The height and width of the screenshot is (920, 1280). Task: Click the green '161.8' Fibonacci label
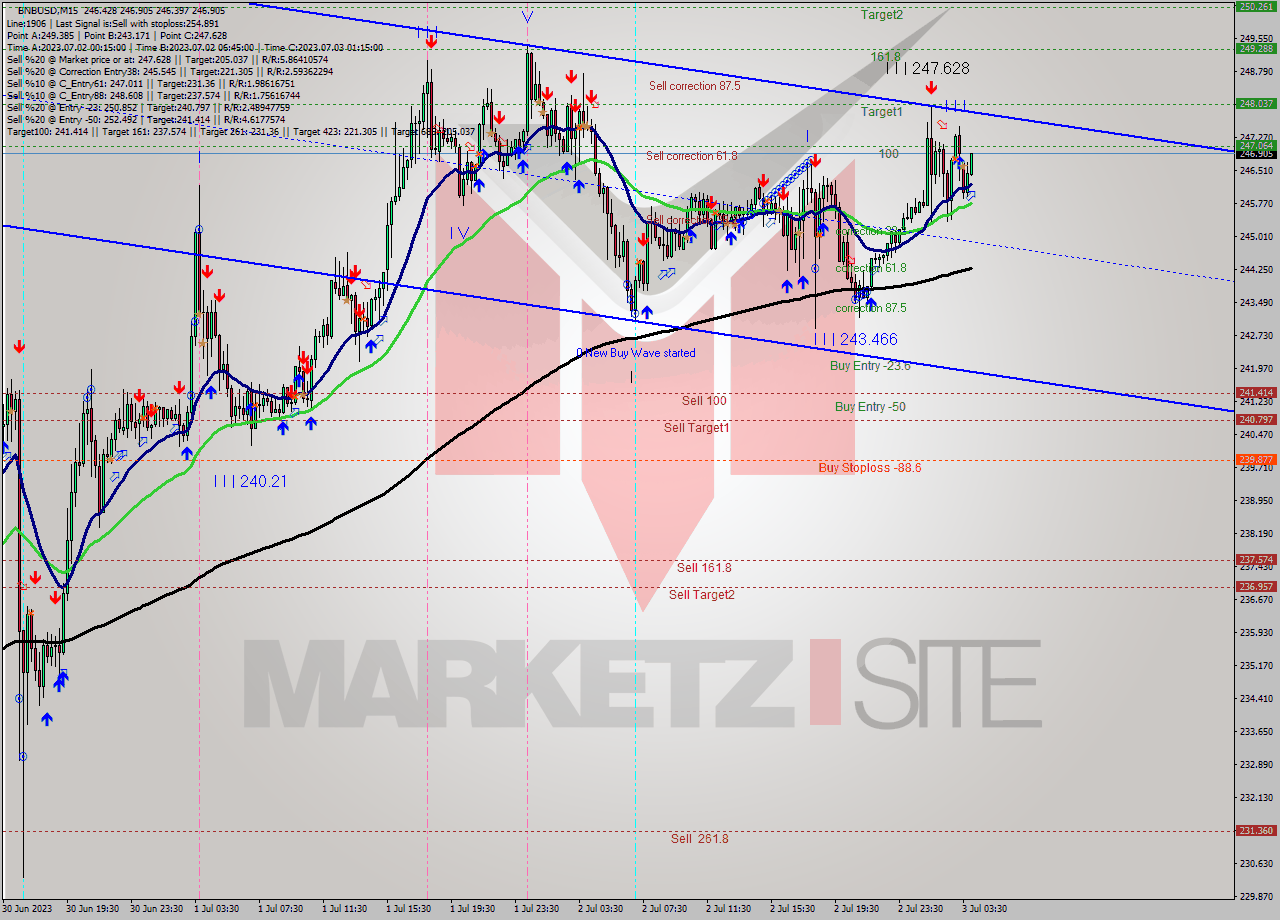pyautogui.click(x=886, y=57)
